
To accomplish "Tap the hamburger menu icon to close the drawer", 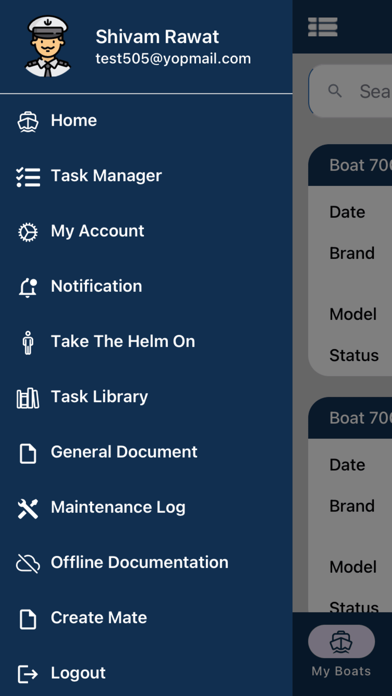I will pos(323,27).
